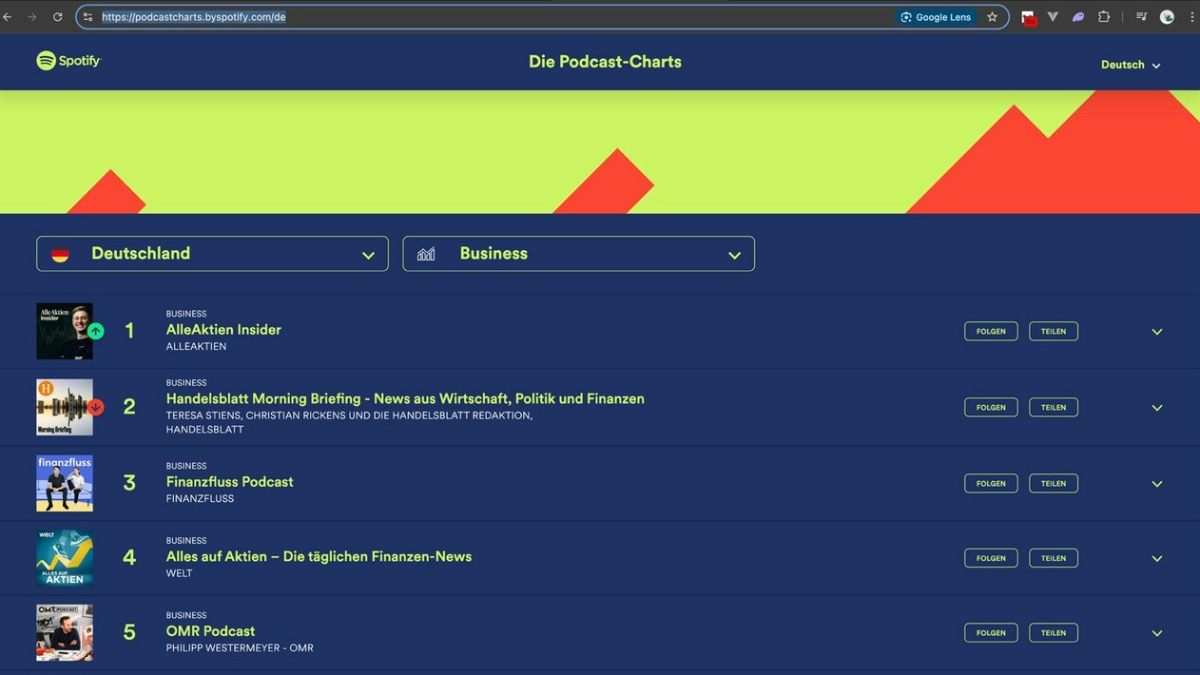This screenshot has height=675, width=1200.
Task: Click the 'ALLEAKTIEN' publisher text
Action: [196, 347]
